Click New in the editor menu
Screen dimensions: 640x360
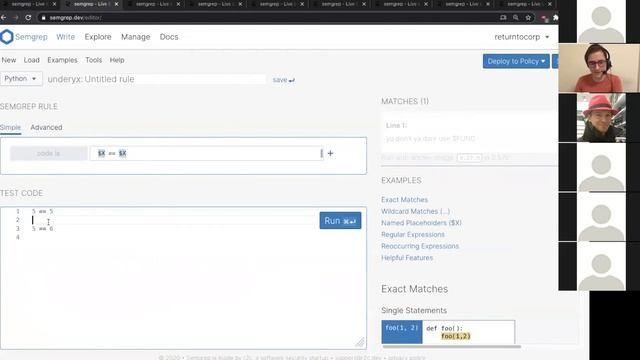coord(9,60)
